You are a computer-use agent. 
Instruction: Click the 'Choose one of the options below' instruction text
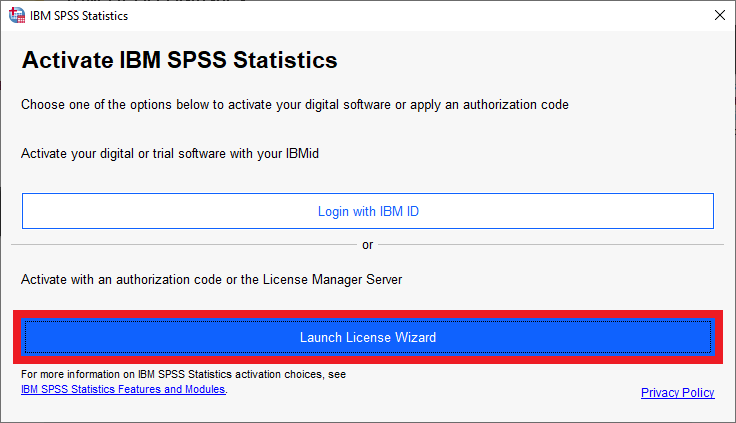click(295, 104)
